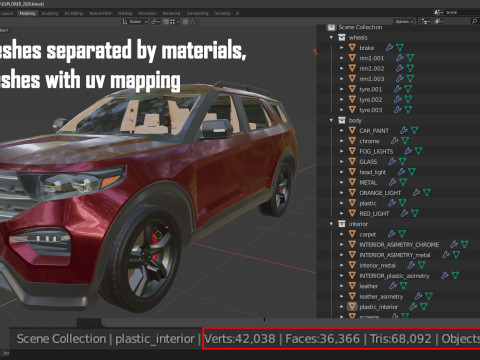Switch to the Layout workspace tab

pos(7,13)
